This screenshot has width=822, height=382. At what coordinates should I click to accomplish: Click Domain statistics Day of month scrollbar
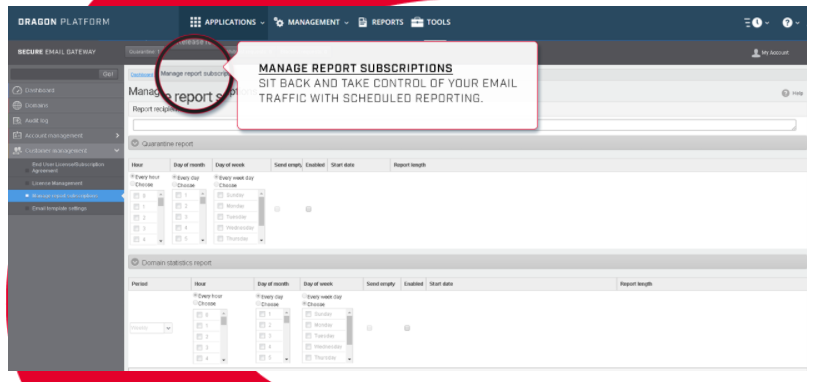[x=287, y=336]
